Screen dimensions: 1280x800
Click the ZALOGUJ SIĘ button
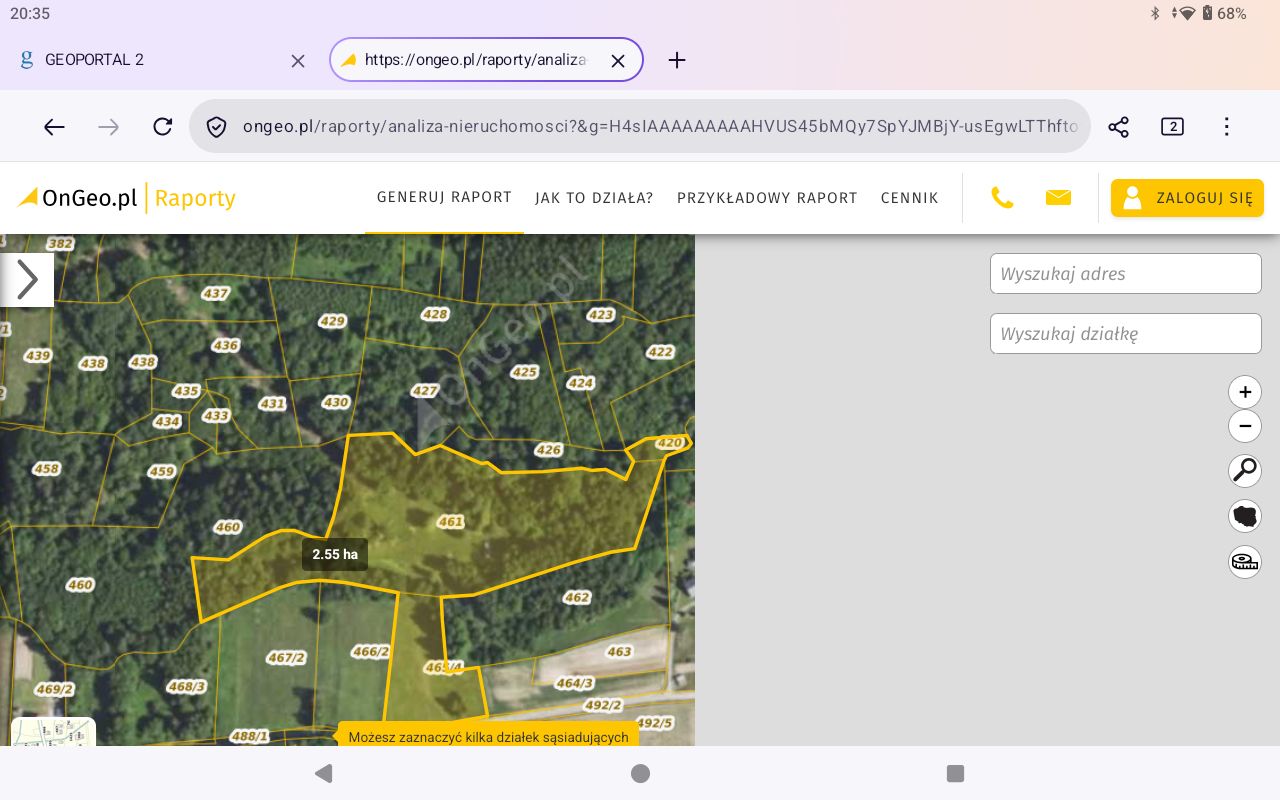pos(1187,198)
